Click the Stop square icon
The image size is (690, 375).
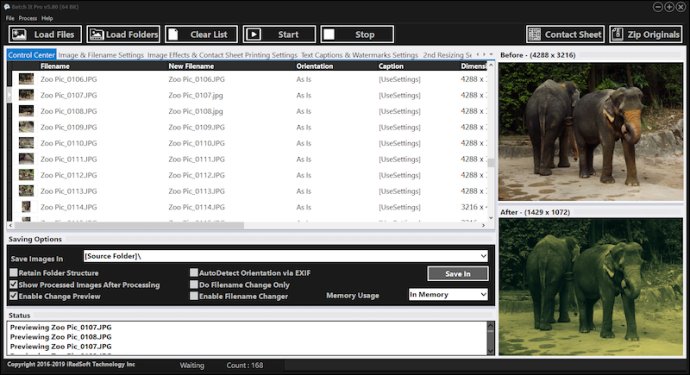click(329, 34)
